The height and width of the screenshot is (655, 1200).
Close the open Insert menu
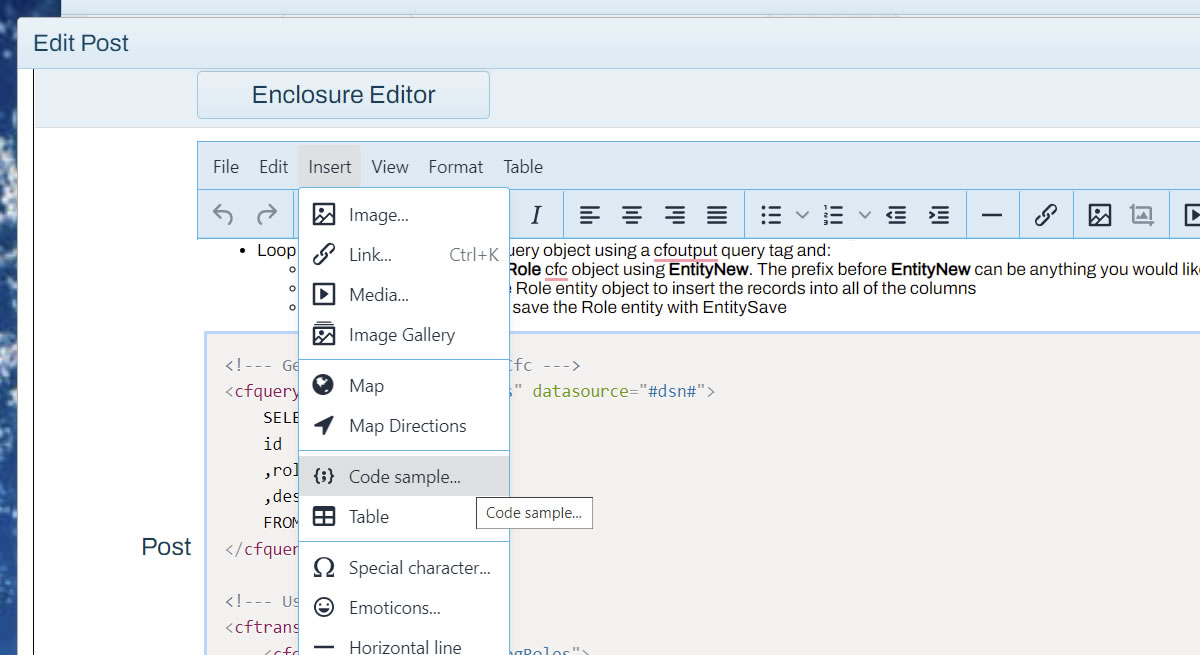pos(330,167)
